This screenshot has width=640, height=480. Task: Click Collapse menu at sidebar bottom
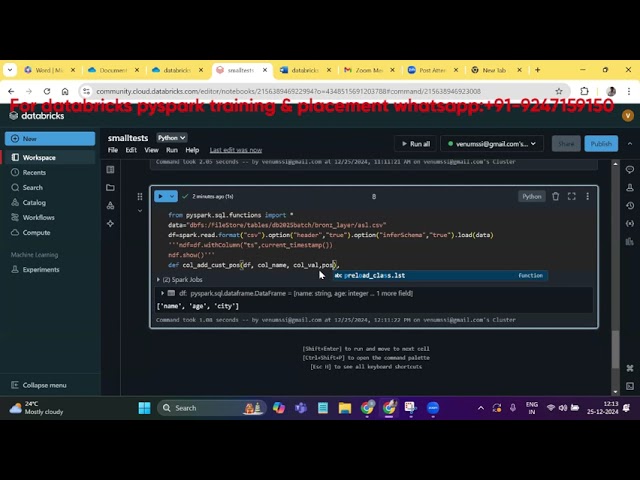[x=39, y=385]
